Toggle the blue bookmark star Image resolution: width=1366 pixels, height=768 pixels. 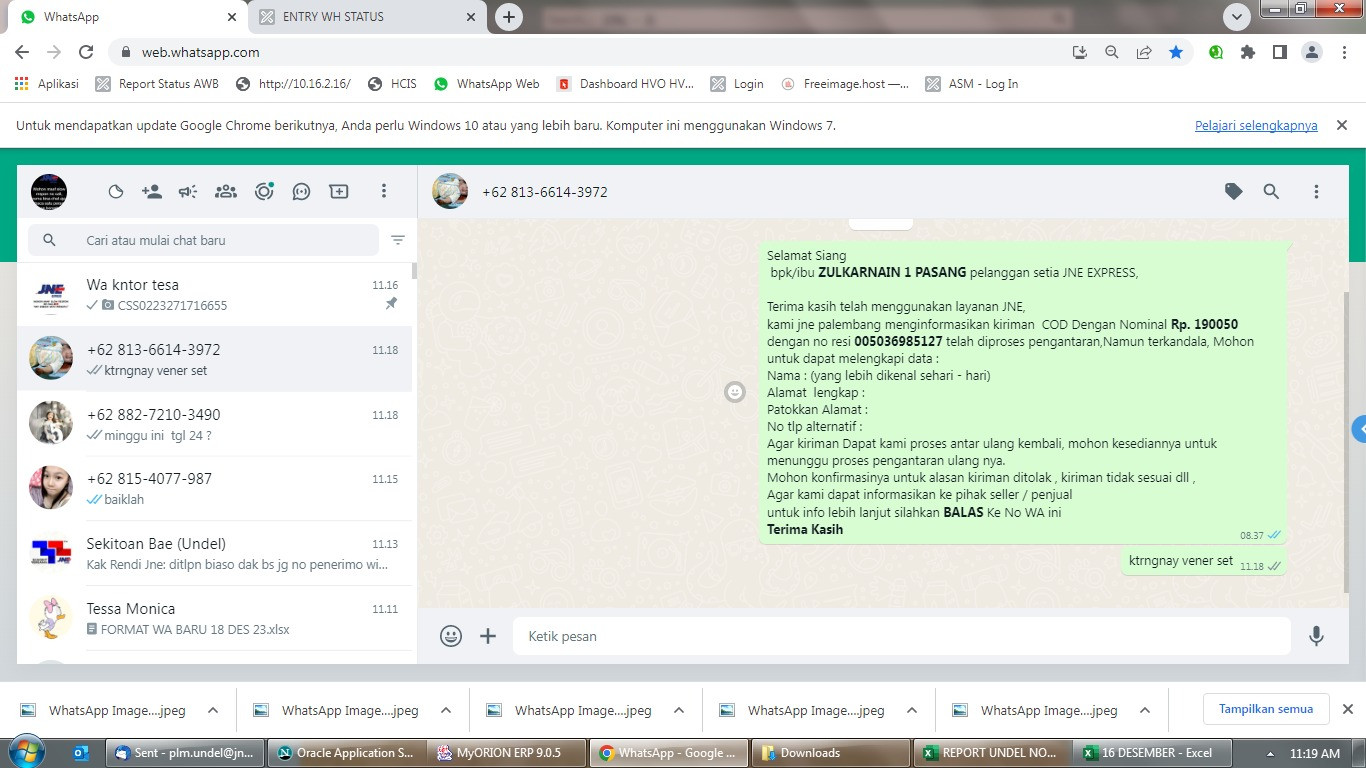[1176, 52]
